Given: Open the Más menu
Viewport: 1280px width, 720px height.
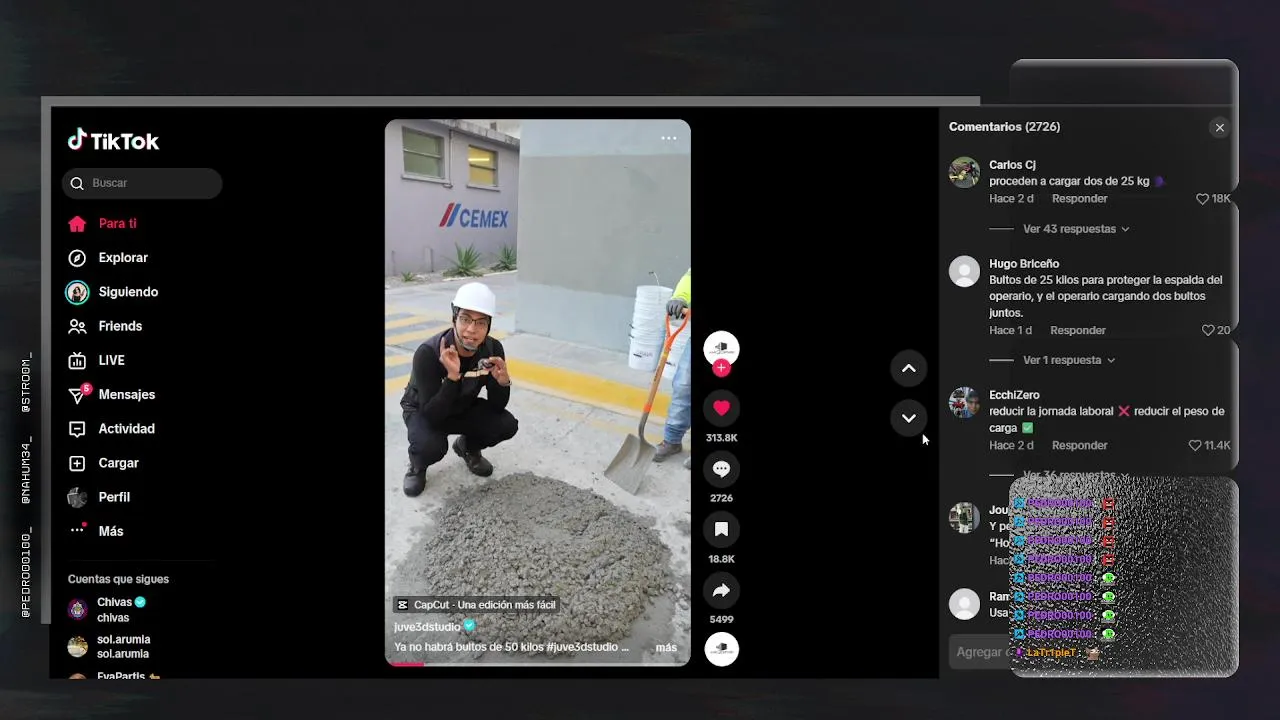Looking at the screenshot, I should click(111, 531).
